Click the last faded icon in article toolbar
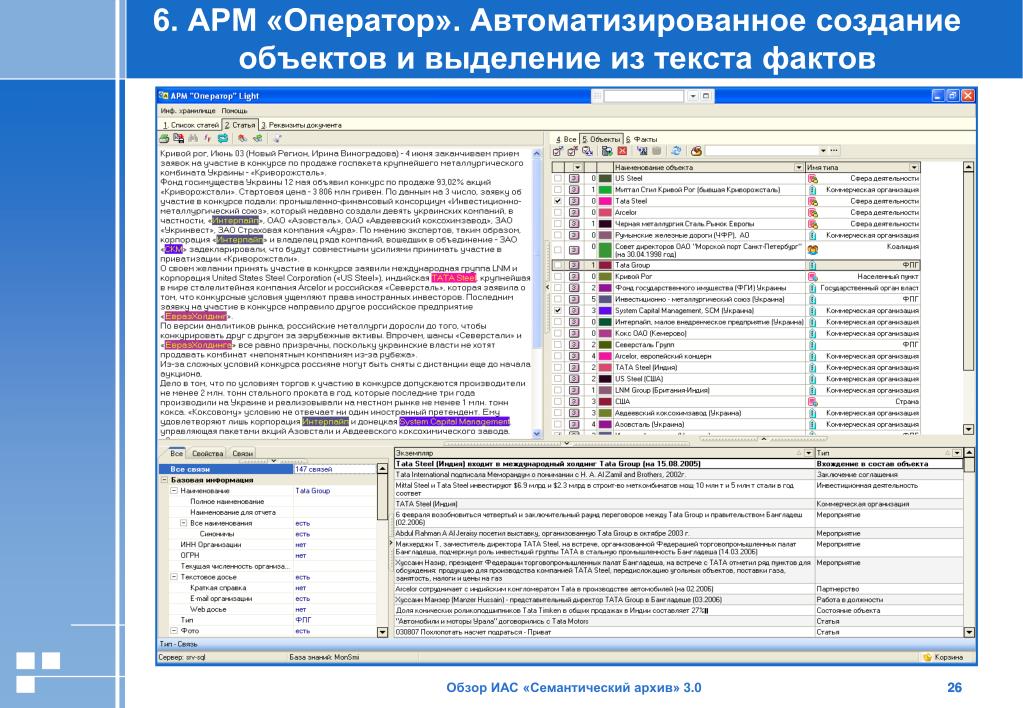The width and height of the screenshot is (1023, 708). 277,138
